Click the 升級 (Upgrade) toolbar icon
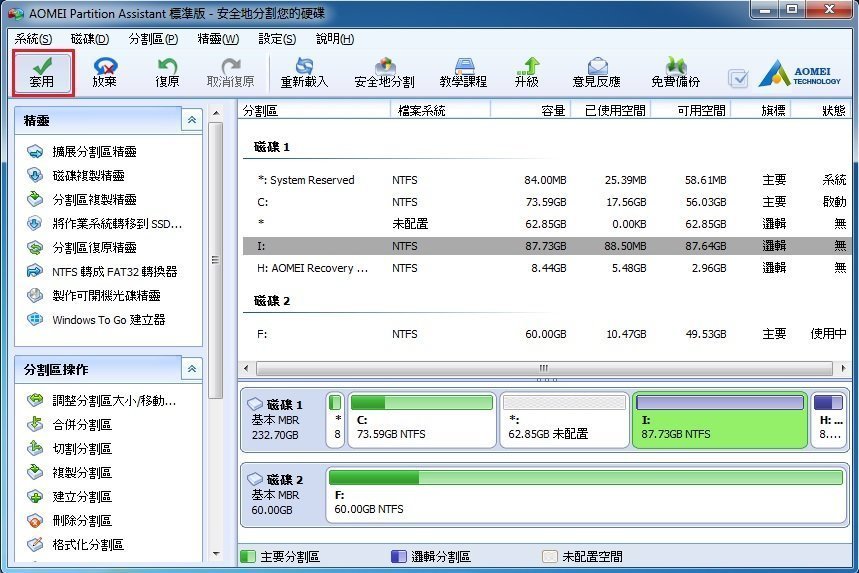Screen dimensions: 859x573 click(x=526, y=73)
